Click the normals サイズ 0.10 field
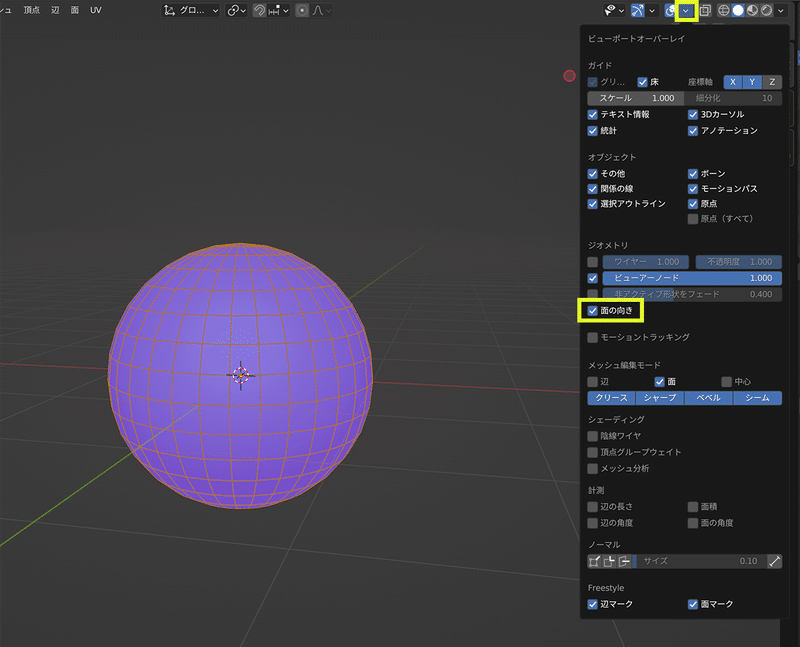800x647 pixels. click(699, 561)
